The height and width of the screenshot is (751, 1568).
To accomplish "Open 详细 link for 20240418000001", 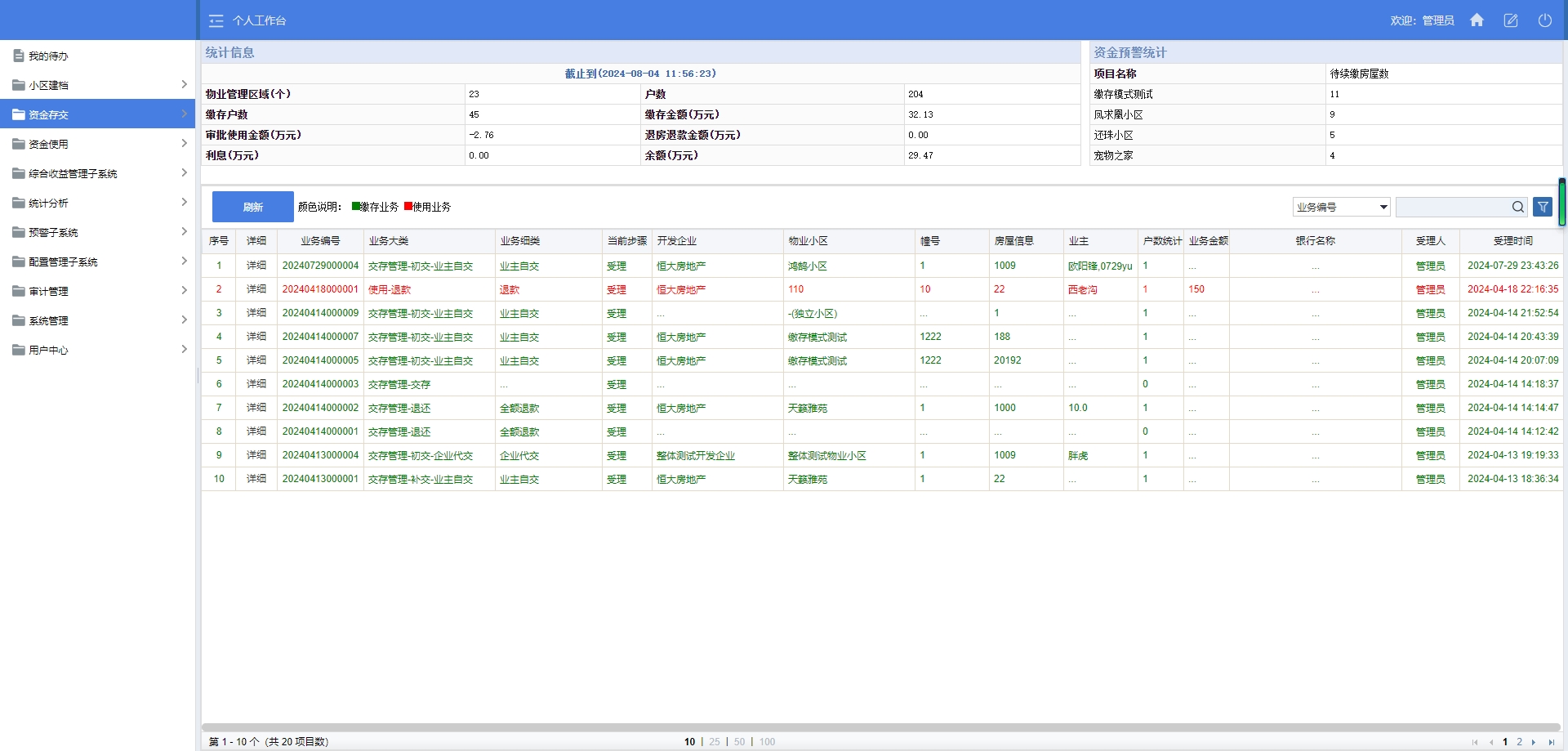I will (x=256, y=289).
